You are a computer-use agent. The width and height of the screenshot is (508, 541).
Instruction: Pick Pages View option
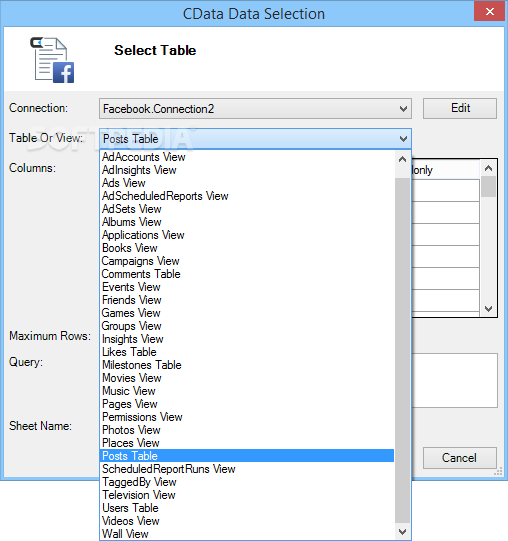tap(247, 404)
